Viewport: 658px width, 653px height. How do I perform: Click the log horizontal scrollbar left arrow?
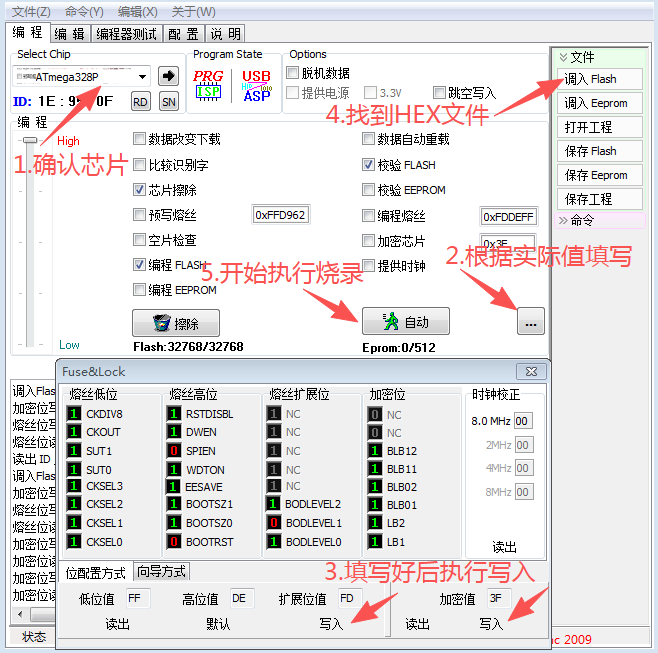tap(20, 614)
